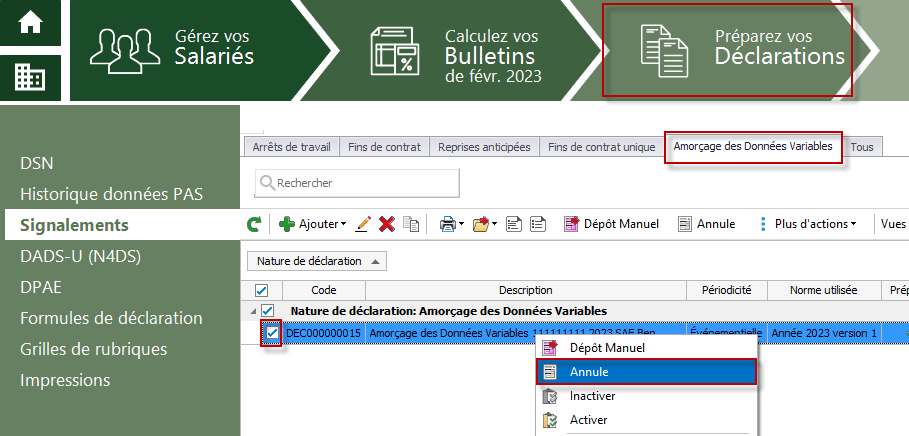909x436 pixels.
Task: Click context menu Activer icon
Action: (550, 420)
